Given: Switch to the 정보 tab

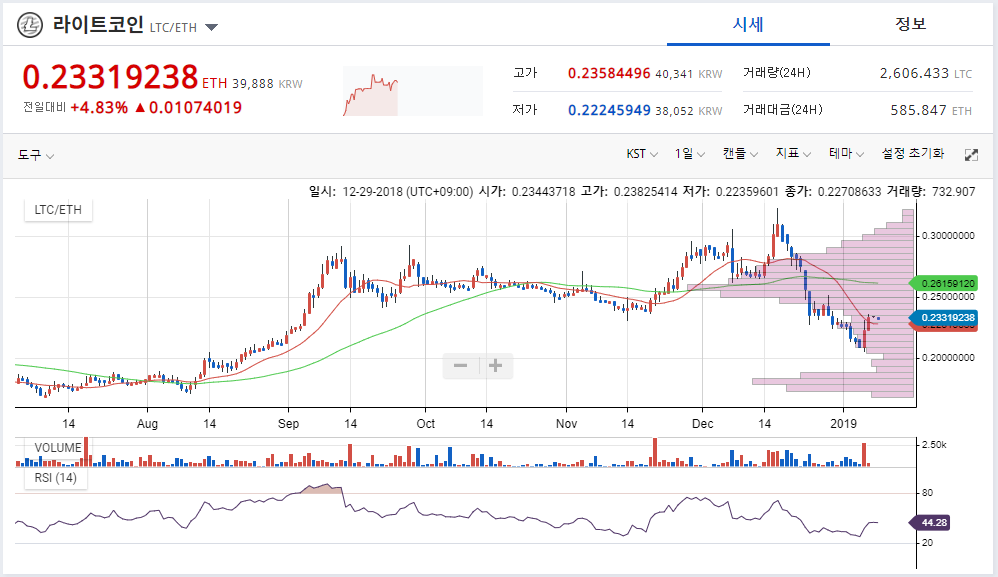Looking at the screenshot, I should pos(911,24).
